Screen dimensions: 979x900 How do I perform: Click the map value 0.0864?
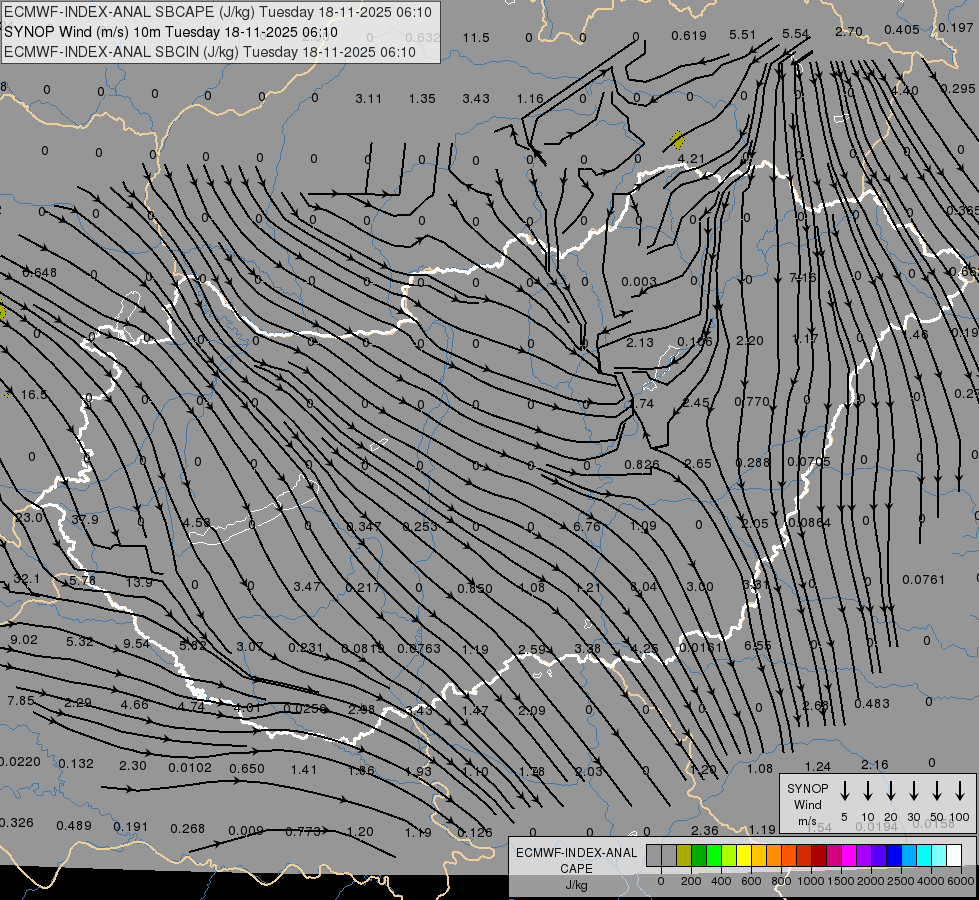pyautogui.click(x=810, y=523)
